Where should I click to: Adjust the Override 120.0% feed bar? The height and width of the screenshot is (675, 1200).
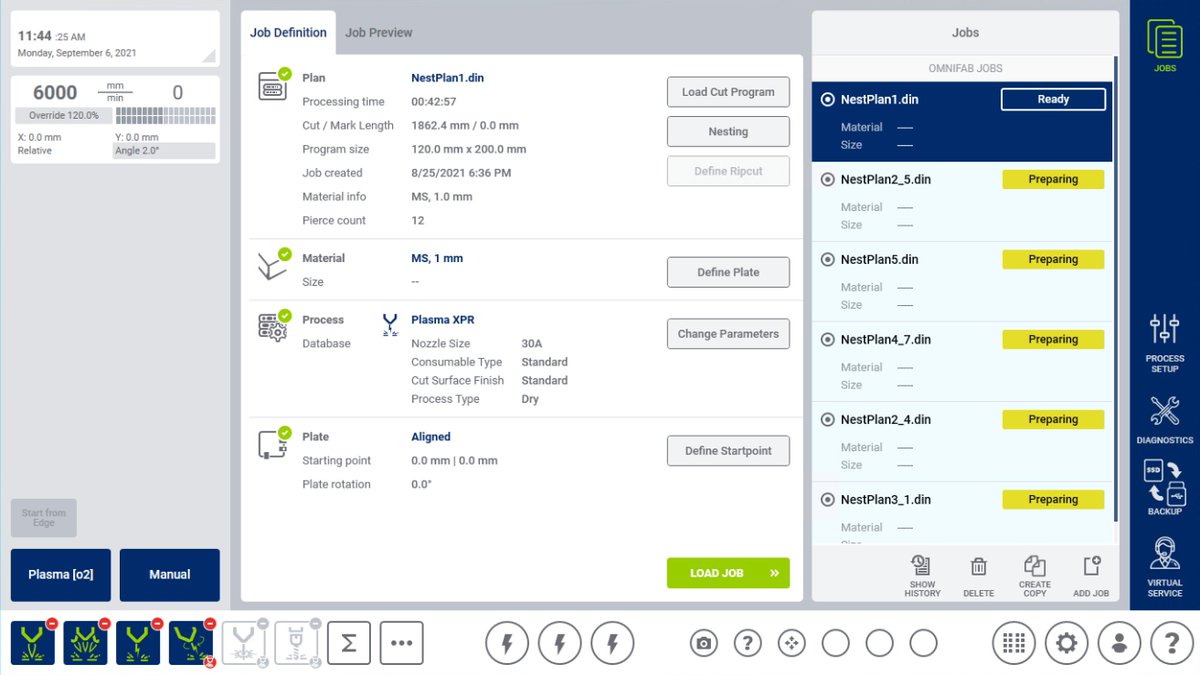pos(115,116)
